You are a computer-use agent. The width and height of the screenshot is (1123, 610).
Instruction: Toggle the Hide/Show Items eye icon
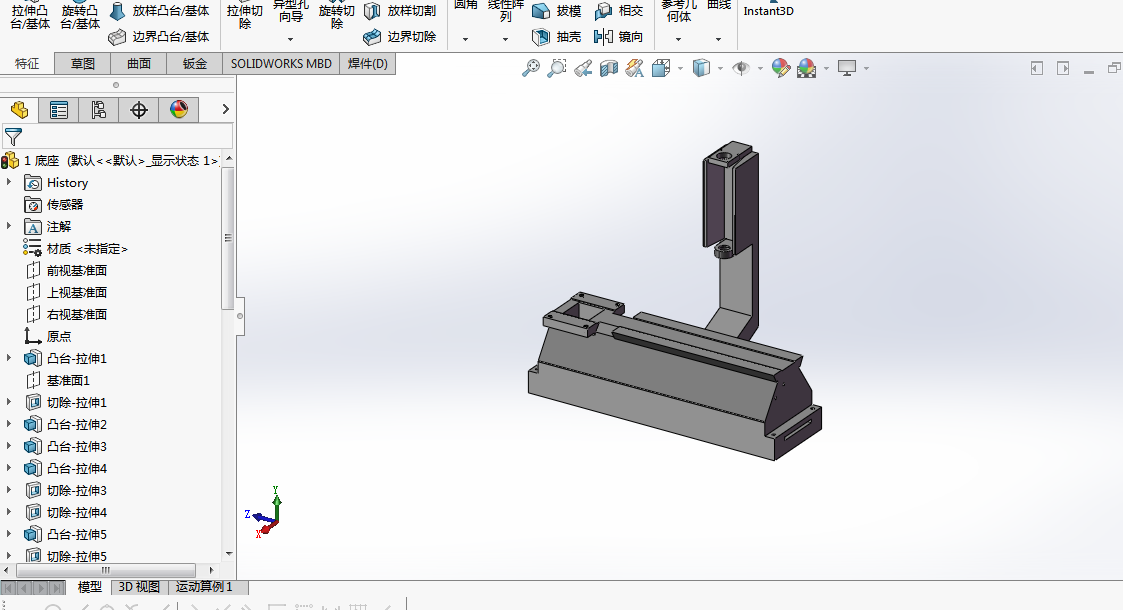coord(741,68)
